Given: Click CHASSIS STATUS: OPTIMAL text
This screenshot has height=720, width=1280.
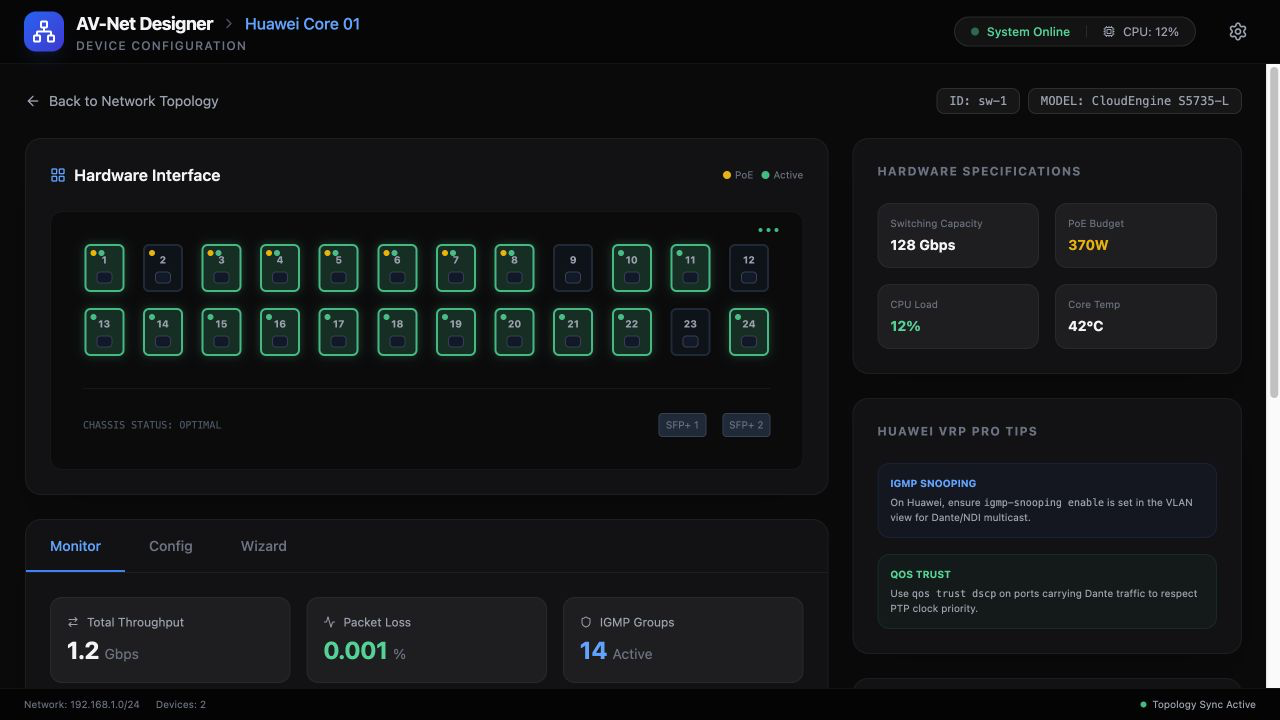Looking at the screenshot, I should (152, 425).
